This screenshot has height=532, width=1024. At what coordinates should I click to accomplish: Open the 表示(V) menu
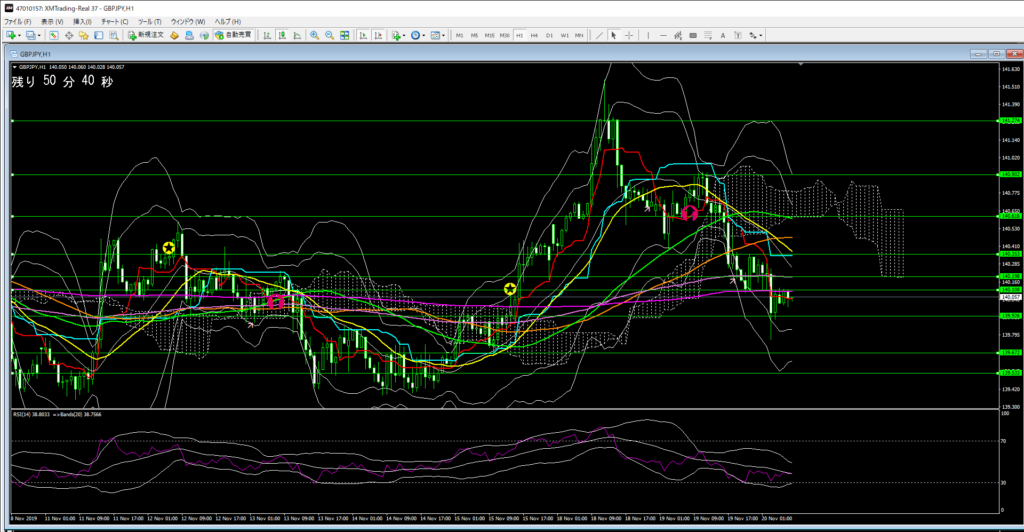(x=52, y=22)
